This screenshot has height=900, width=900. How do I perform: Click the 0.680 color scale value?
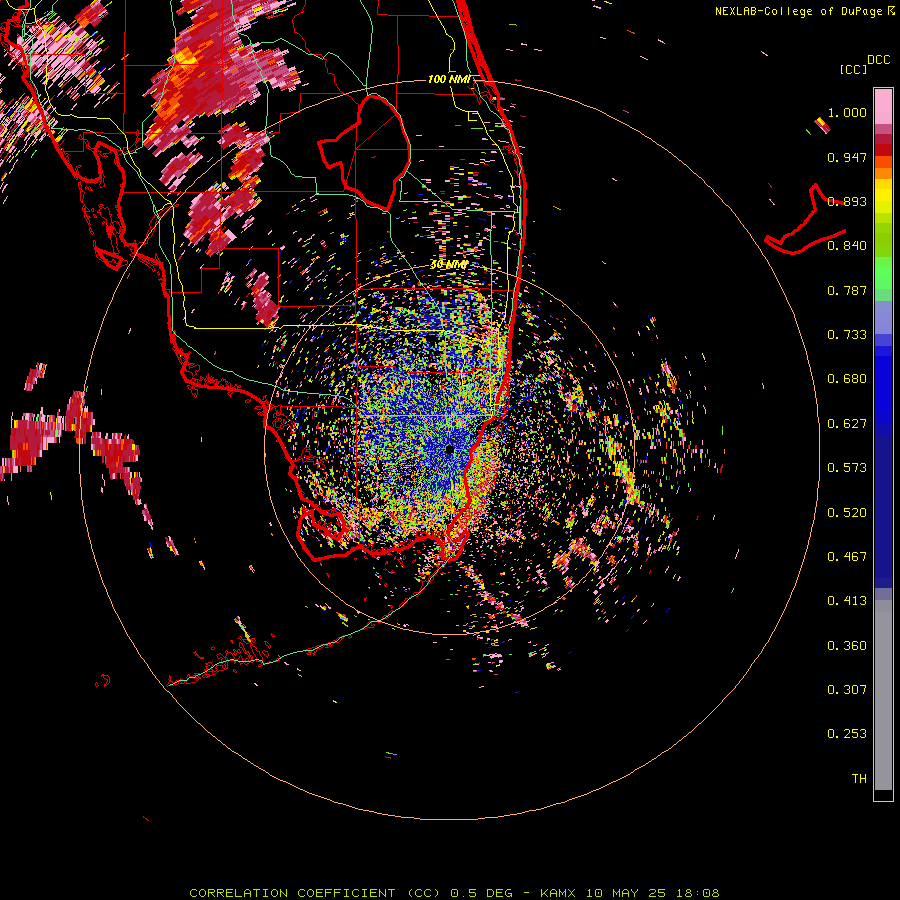pos(847,379)
